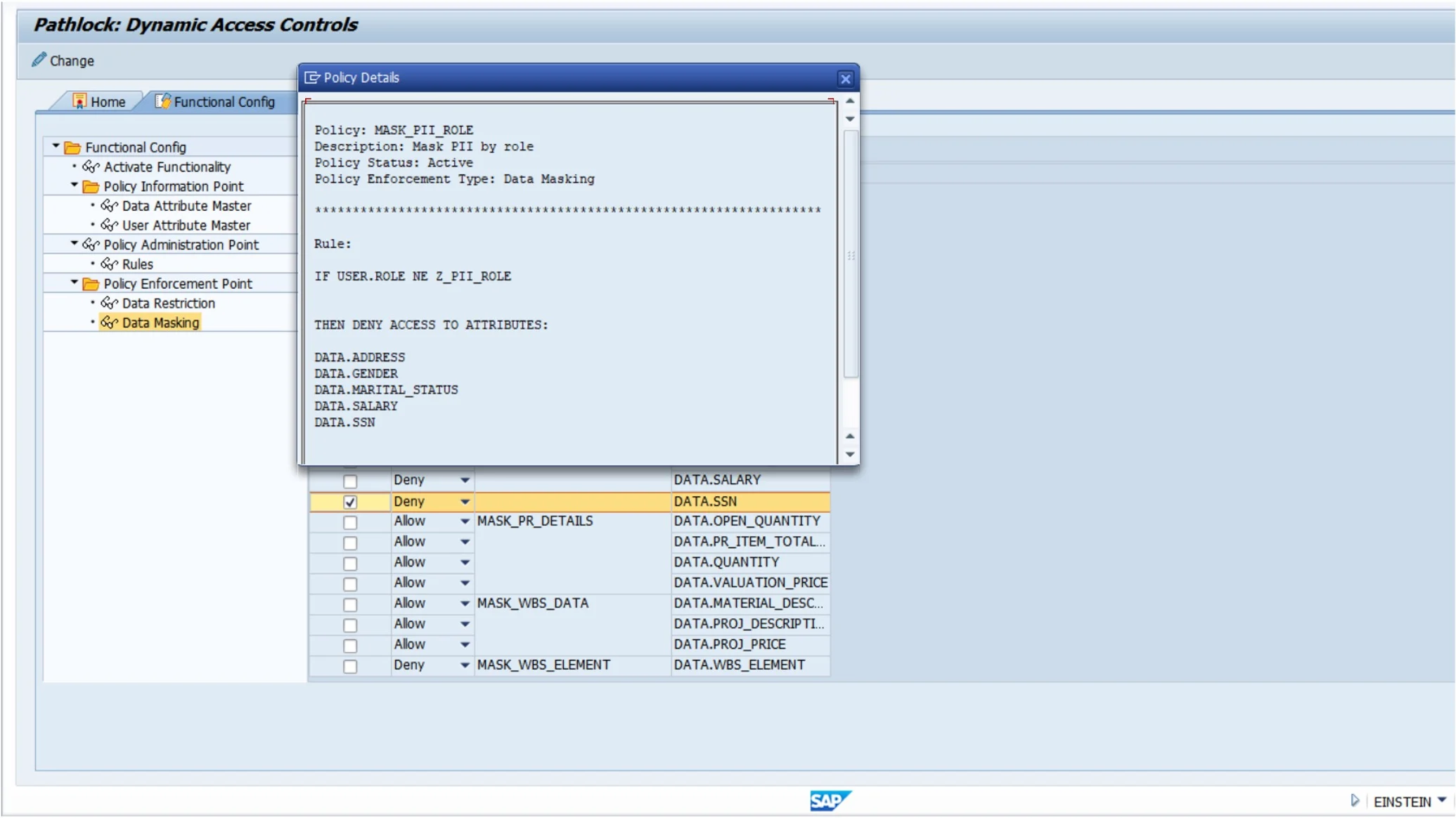The image size is (1456, 818).
Task: Click the Policy Details dialog title icon
Action: [312, 77]
